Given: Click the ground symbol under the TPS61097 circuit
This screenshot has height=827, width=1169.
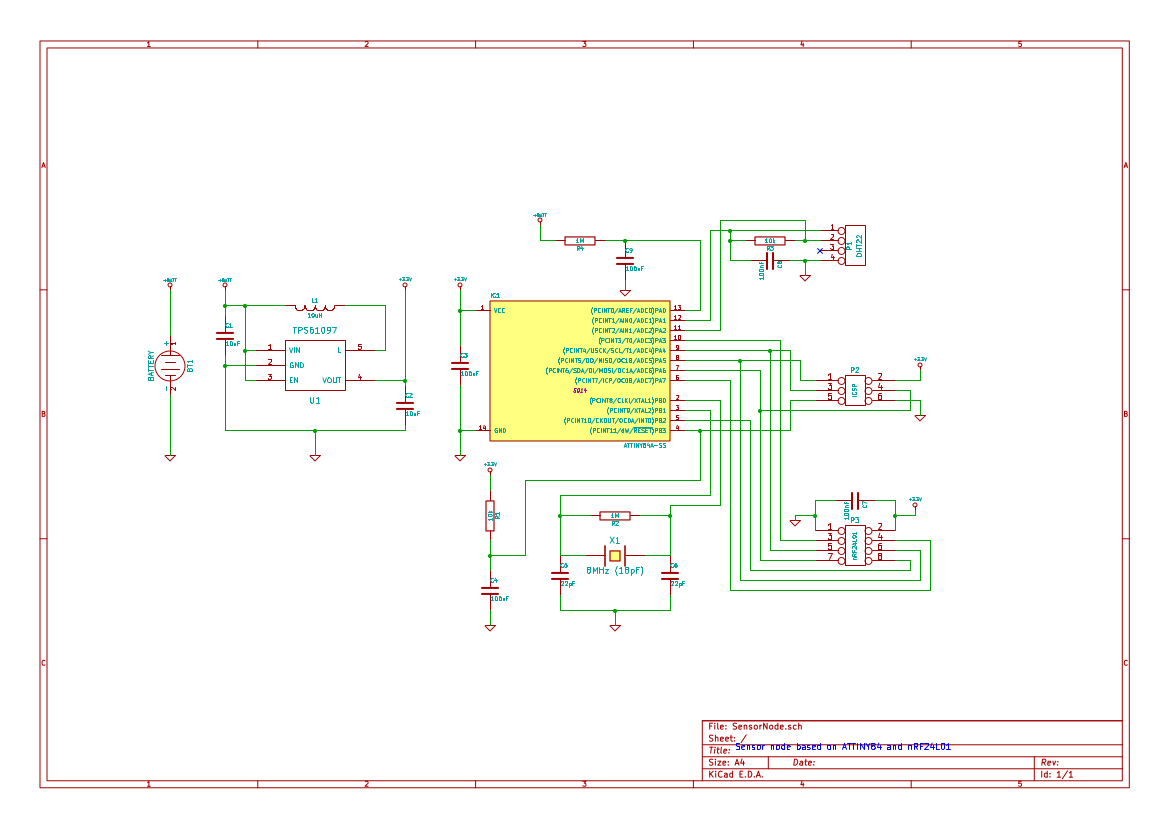Looking at the screenshot, I should click(x=315, y=458).
